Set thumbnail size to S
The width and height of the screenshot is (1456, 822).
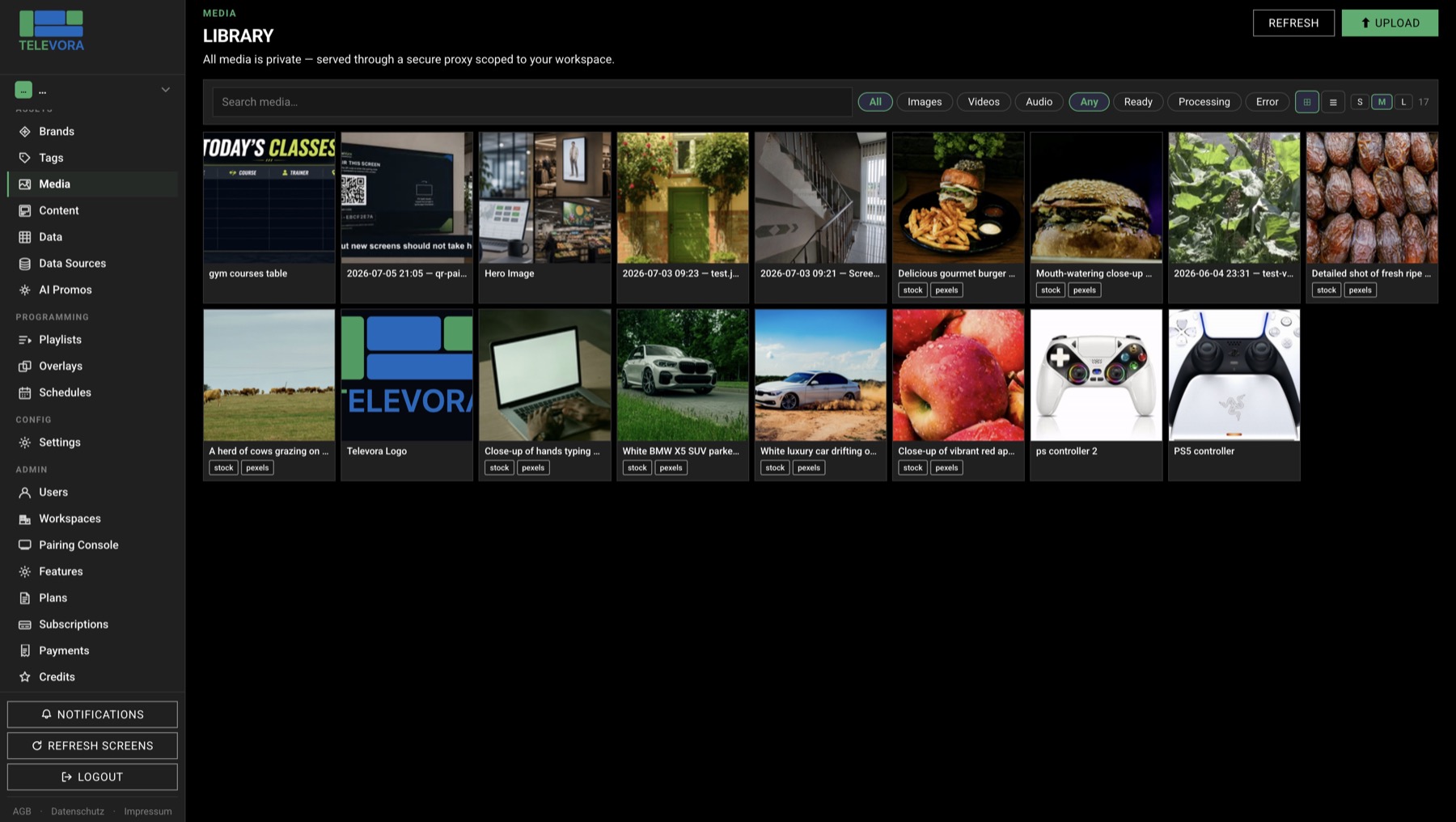[x=1360, y=102]
